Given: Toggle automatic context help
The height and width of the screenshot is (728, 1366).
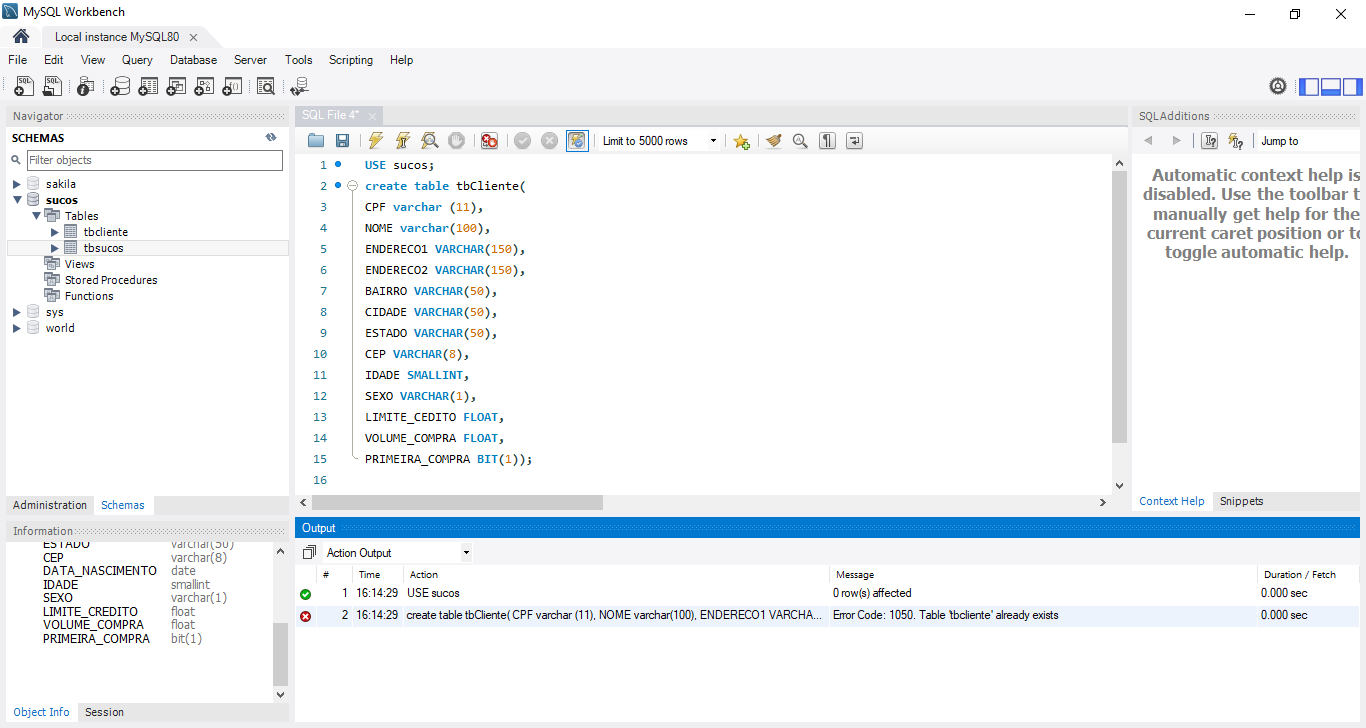Looking at the screenshot, I should (1236, 141).
